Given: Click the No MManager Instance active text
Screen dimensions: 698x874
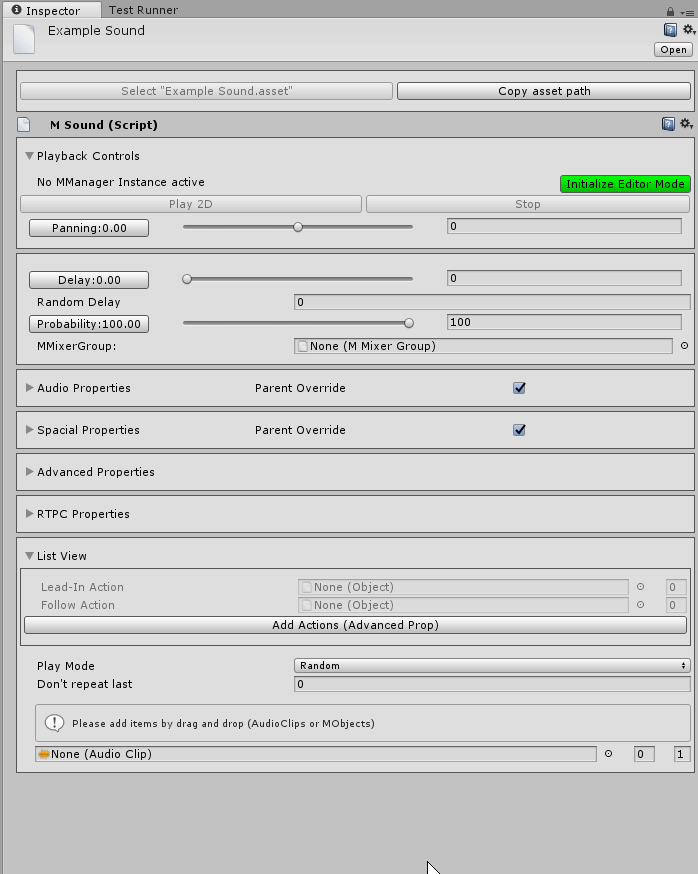Looking at the screenshot, I should tap(120, 182).
